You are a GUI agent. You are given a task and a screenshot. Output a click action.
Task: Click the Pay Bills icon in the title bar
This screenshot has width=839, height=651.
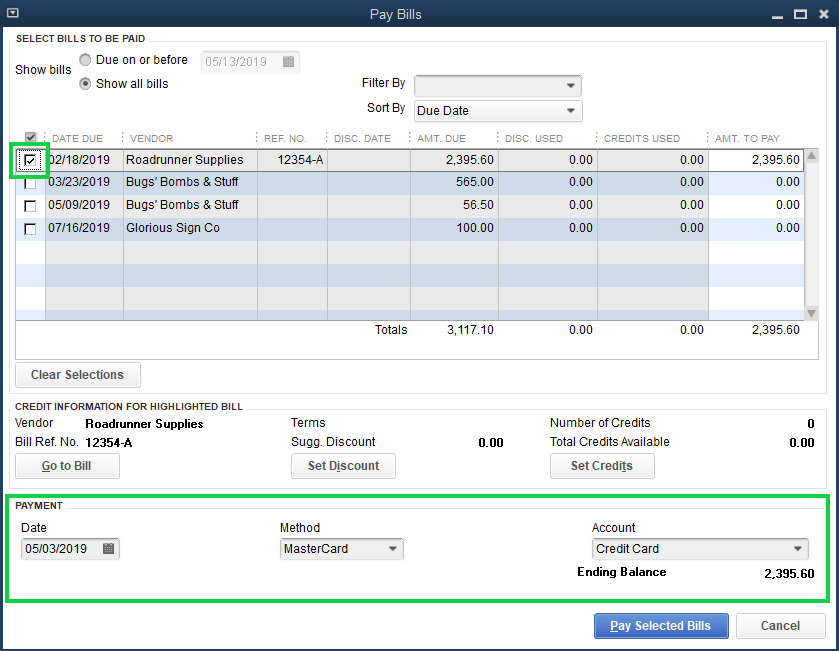coord(13,13)
